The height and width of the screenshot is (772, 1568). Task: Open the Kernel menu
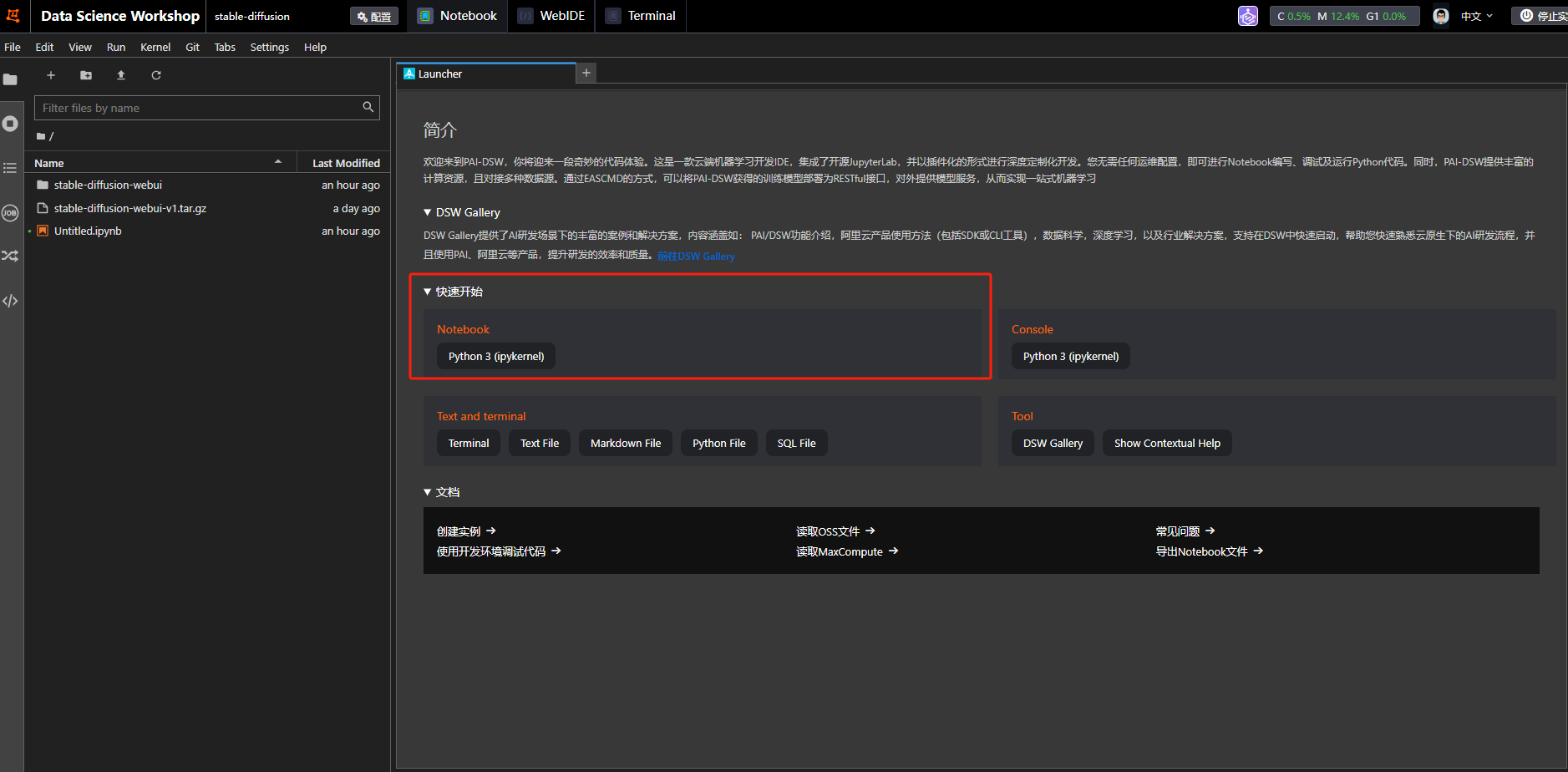pos(155,47)
